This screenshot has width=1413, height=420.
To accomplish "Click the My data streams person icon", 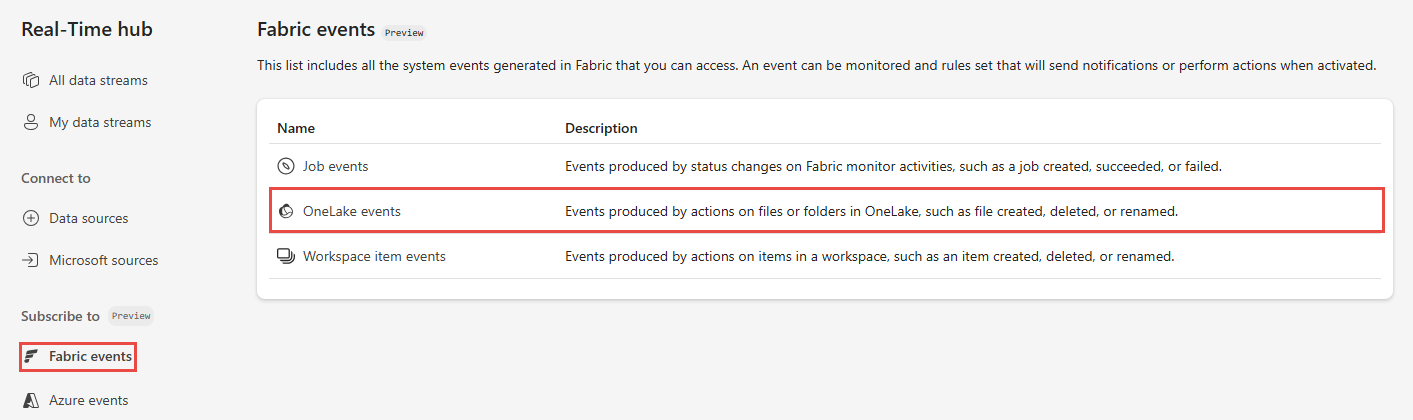I will click(x=30, y=122).
